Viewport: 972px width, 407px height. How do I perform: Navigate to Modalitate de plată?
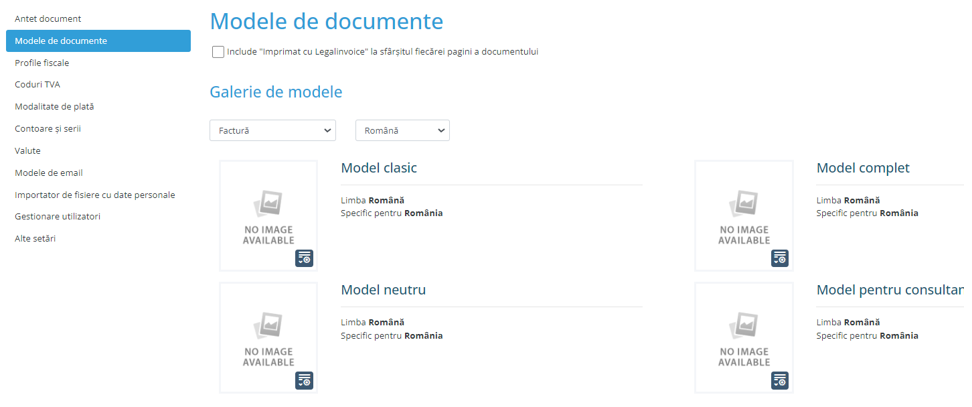tap(54, 107)
